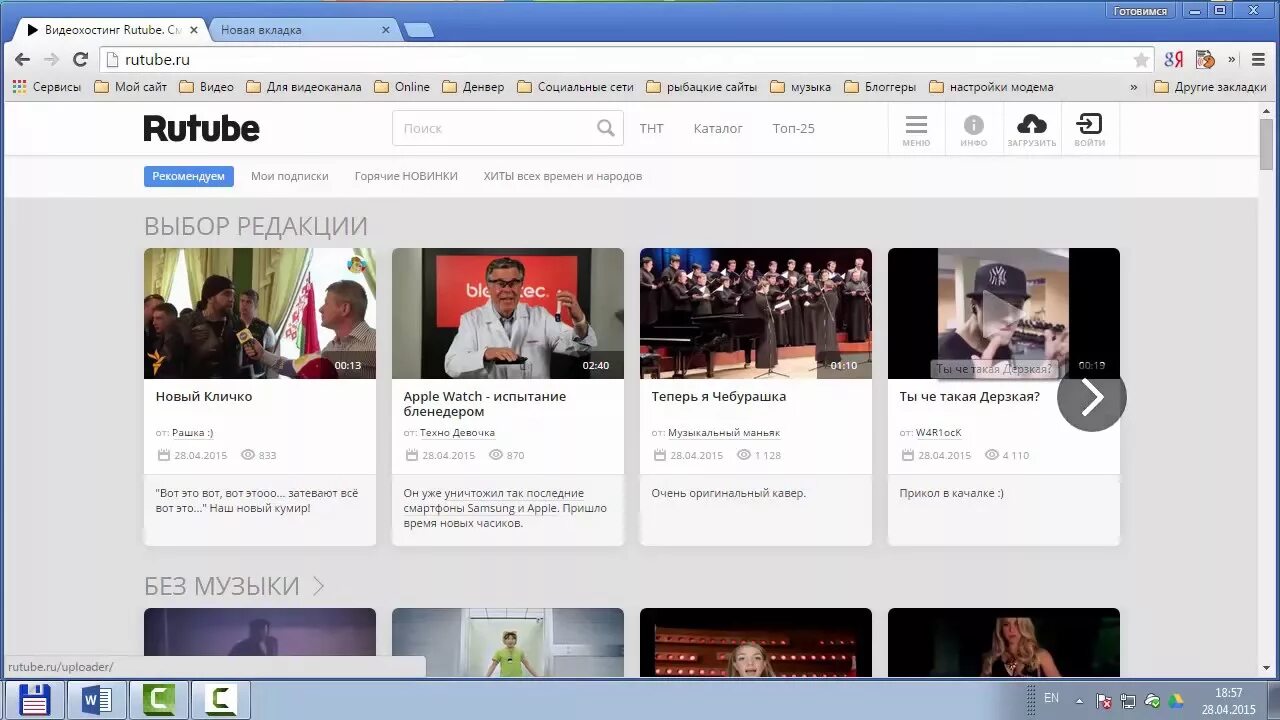Switch to ХИТЫ всех времен и народов tab
The image size is (1280, 720).
[563, 176]
